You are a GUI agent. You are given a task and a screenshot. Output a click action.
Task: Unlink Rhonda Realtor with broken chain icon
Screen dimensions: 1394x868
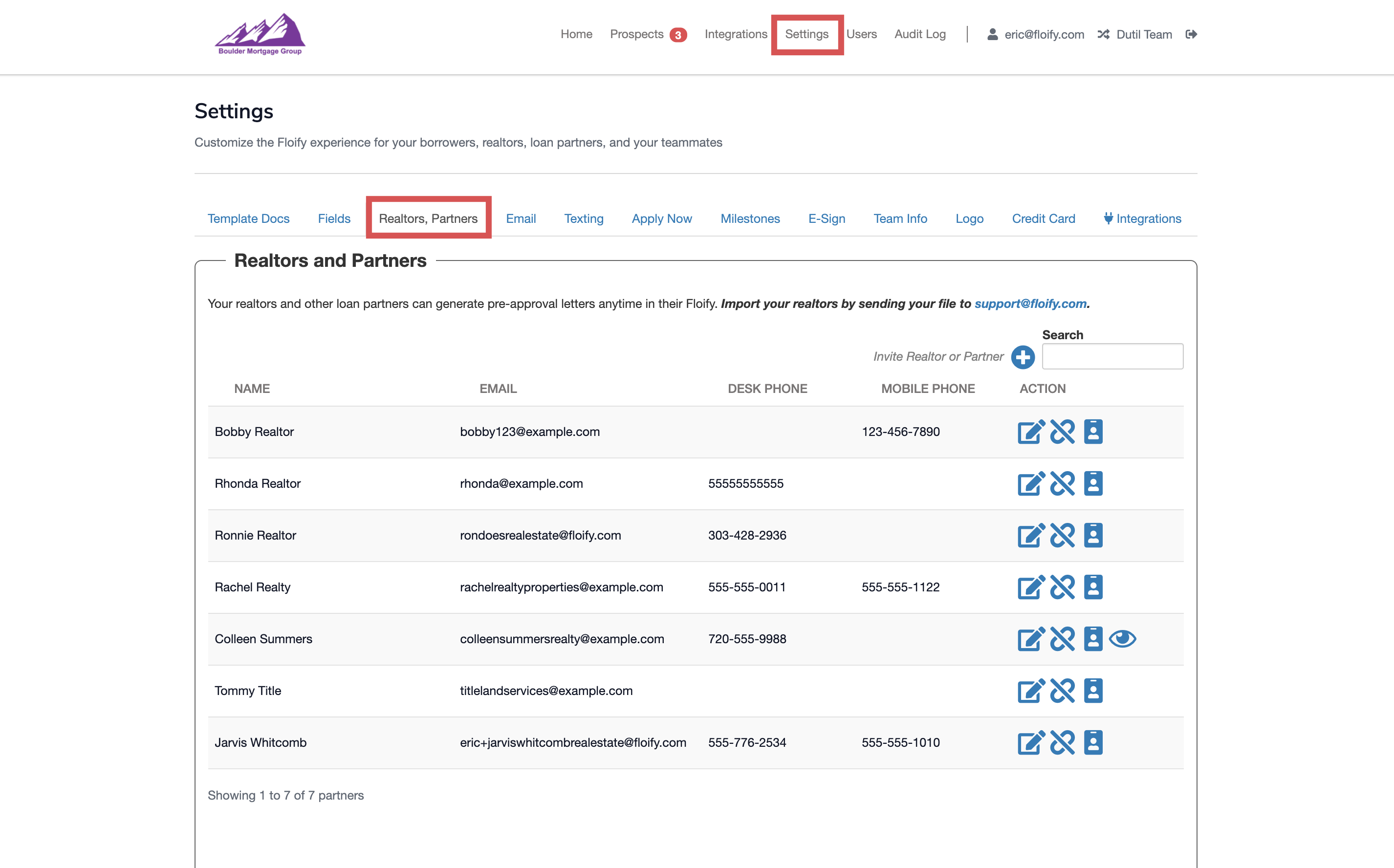tap(1062, 484)
